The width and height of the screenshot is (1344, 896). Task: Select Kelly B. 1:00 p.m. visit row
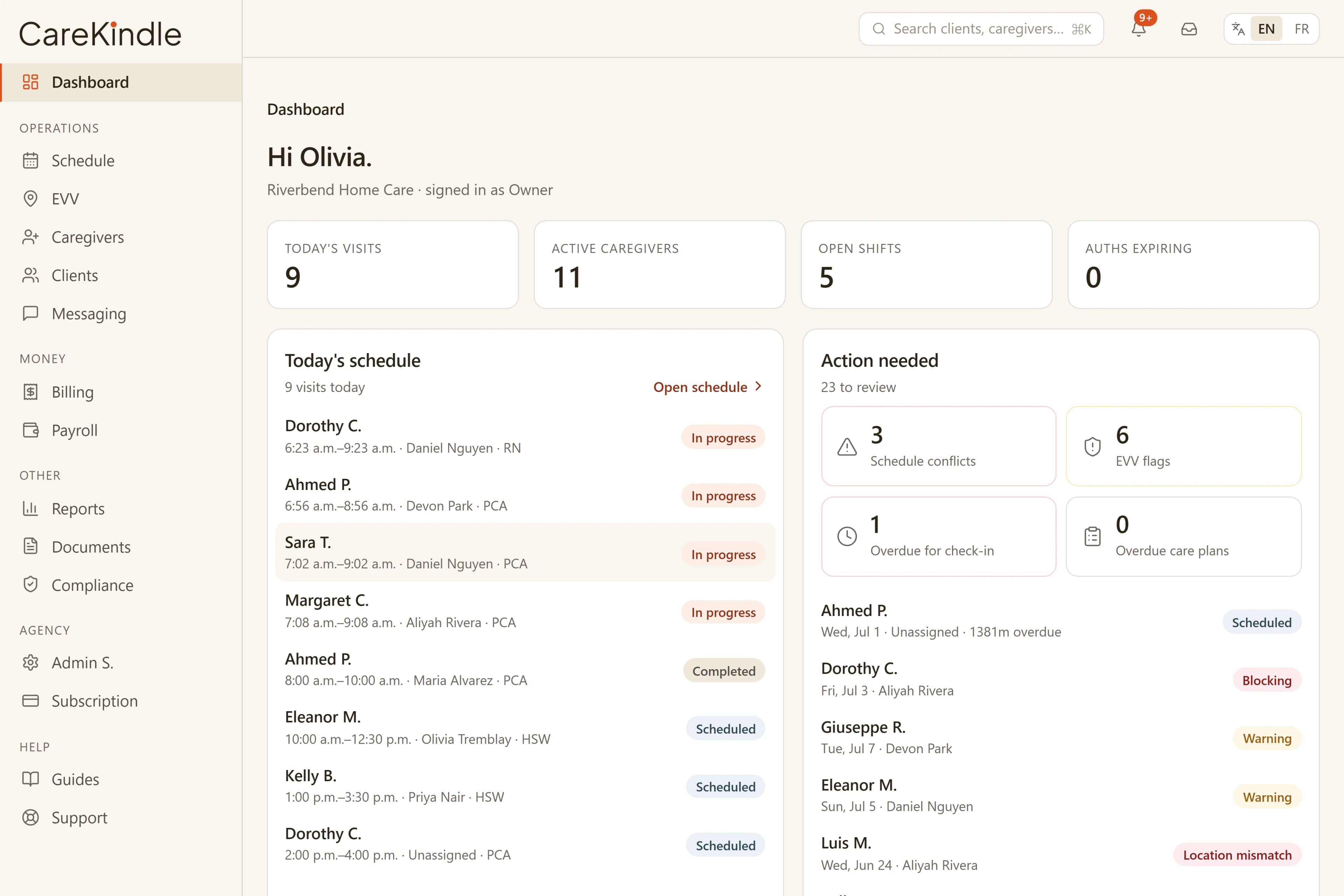(x=525, y=786)
